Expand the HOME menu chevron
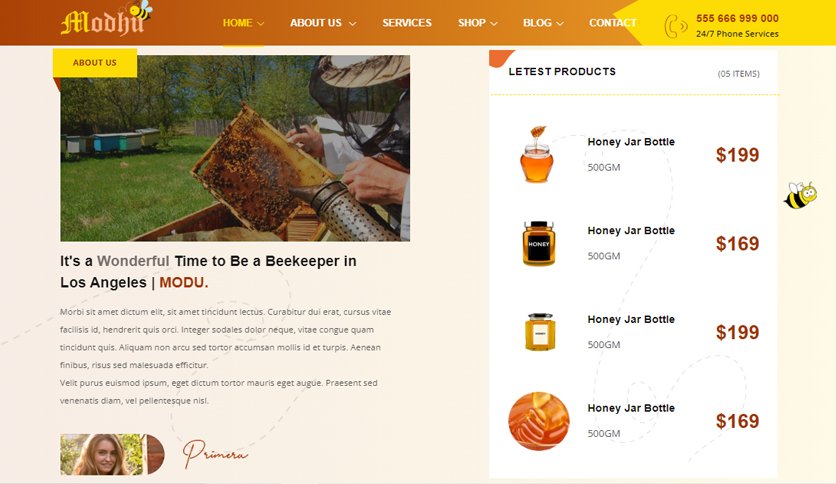 tap(260, 23)
